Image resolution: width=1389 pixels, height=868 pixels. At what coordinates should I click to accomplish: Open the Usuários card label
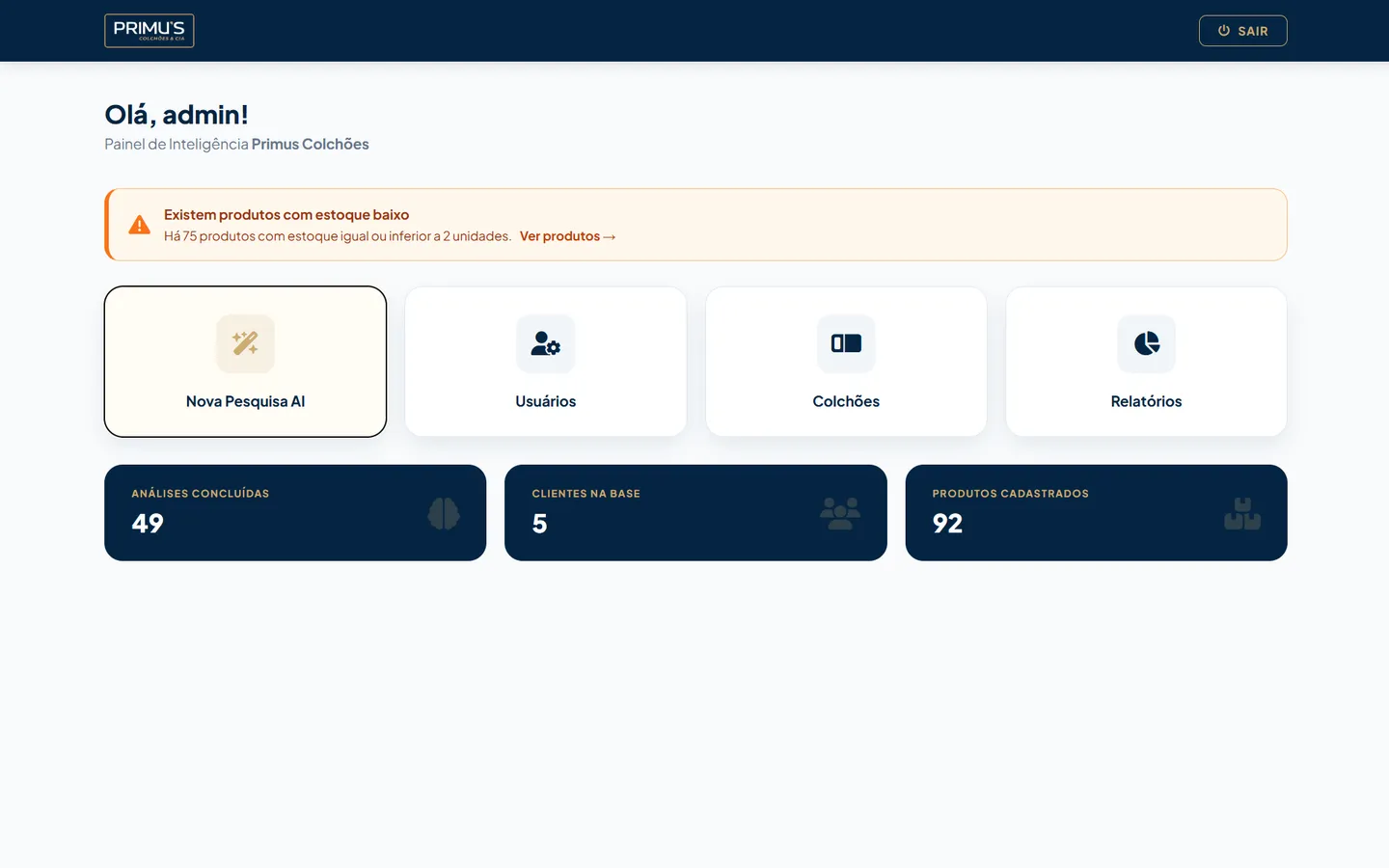pyautogui.click(x=546, y=401)
